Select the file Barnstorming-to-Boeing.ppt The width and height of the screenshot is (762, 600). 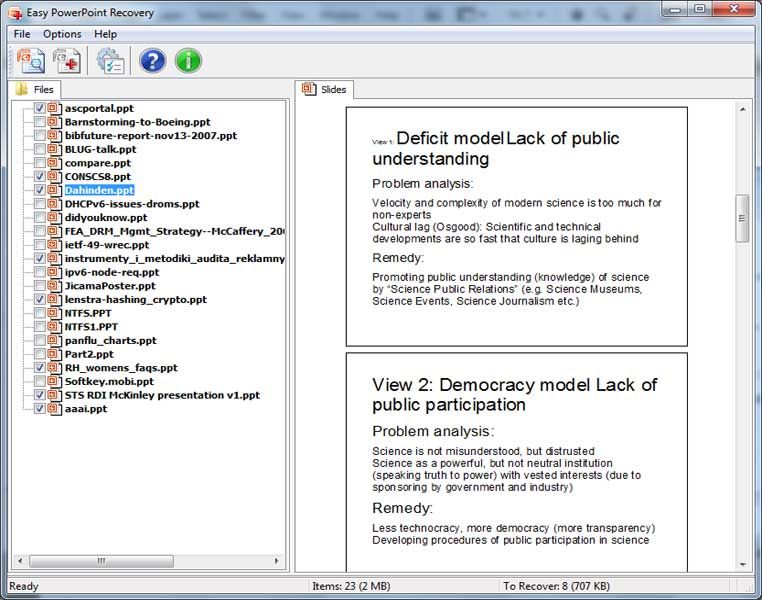138,122
